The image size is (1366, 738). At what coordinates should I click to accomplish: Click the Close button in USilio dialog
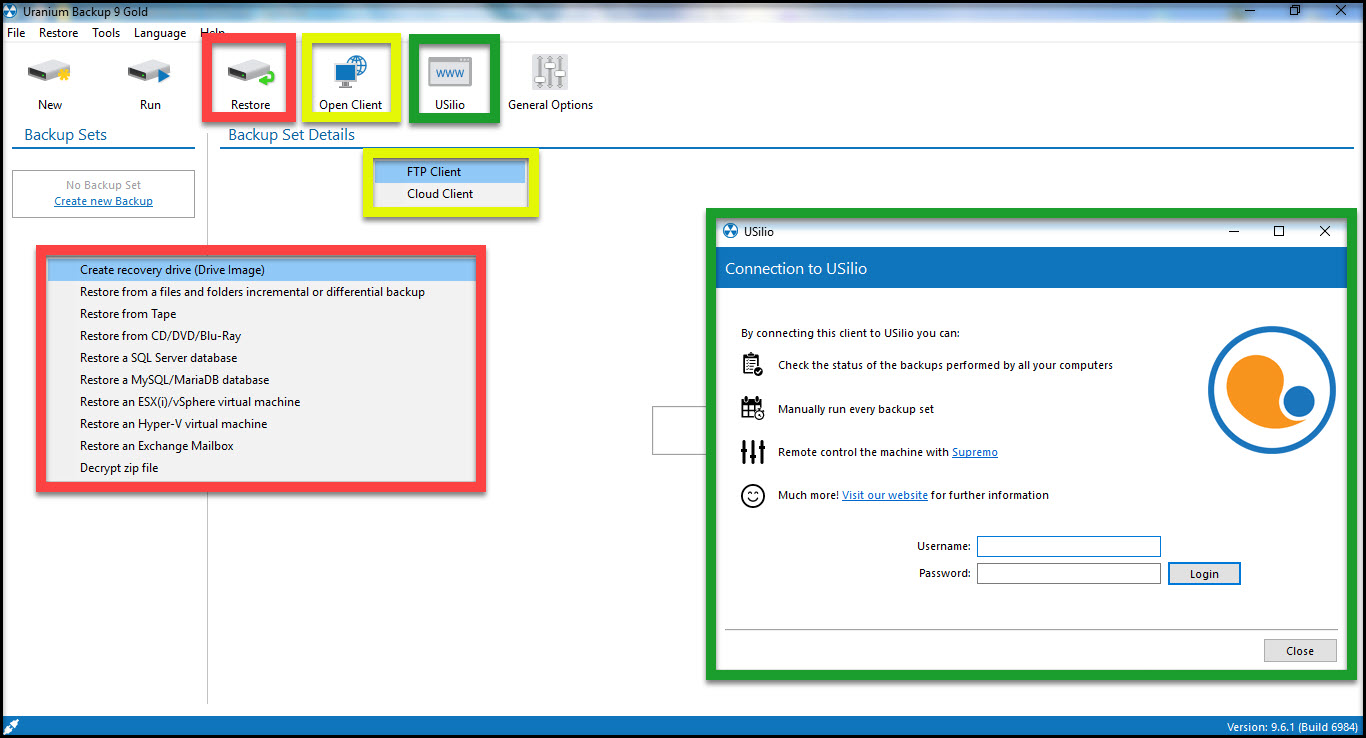click(1300, 651)
